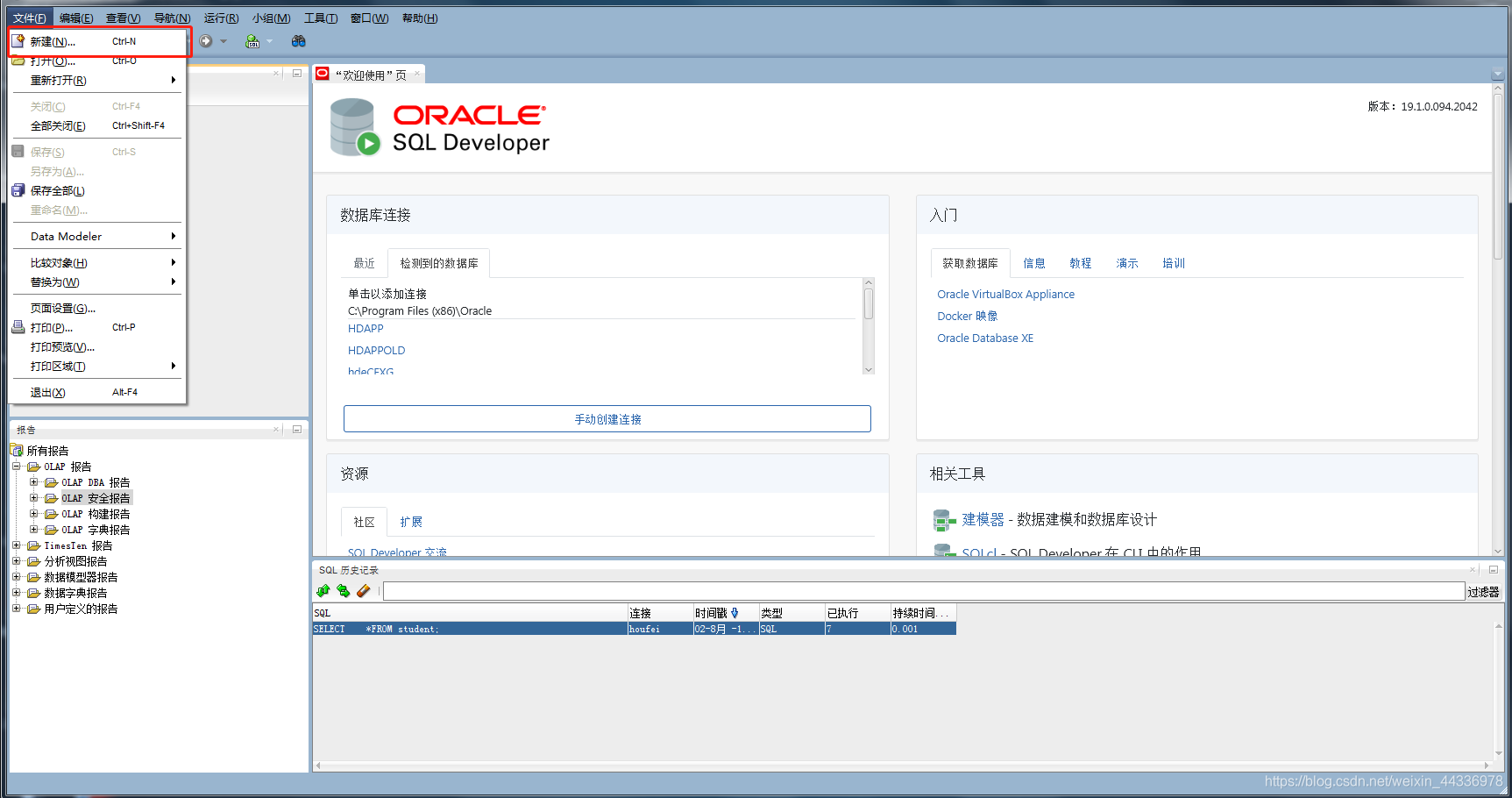Click the 建模器 data modeler icon
Image resolution: width=1512 pixels, height=798 pixels.
tap(944, 520)
